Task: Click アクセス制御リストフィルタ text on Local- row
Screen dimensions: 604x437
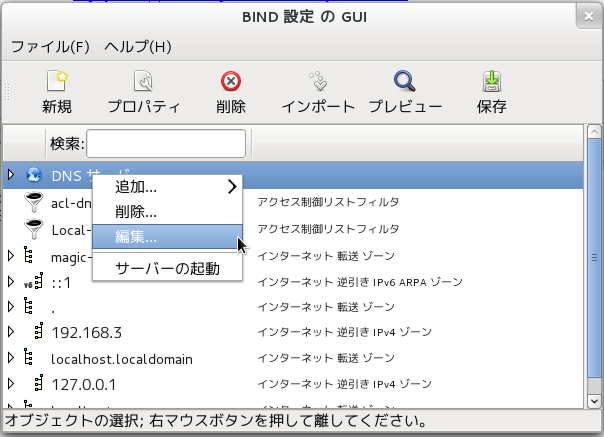Action: [x=328, y=229]
